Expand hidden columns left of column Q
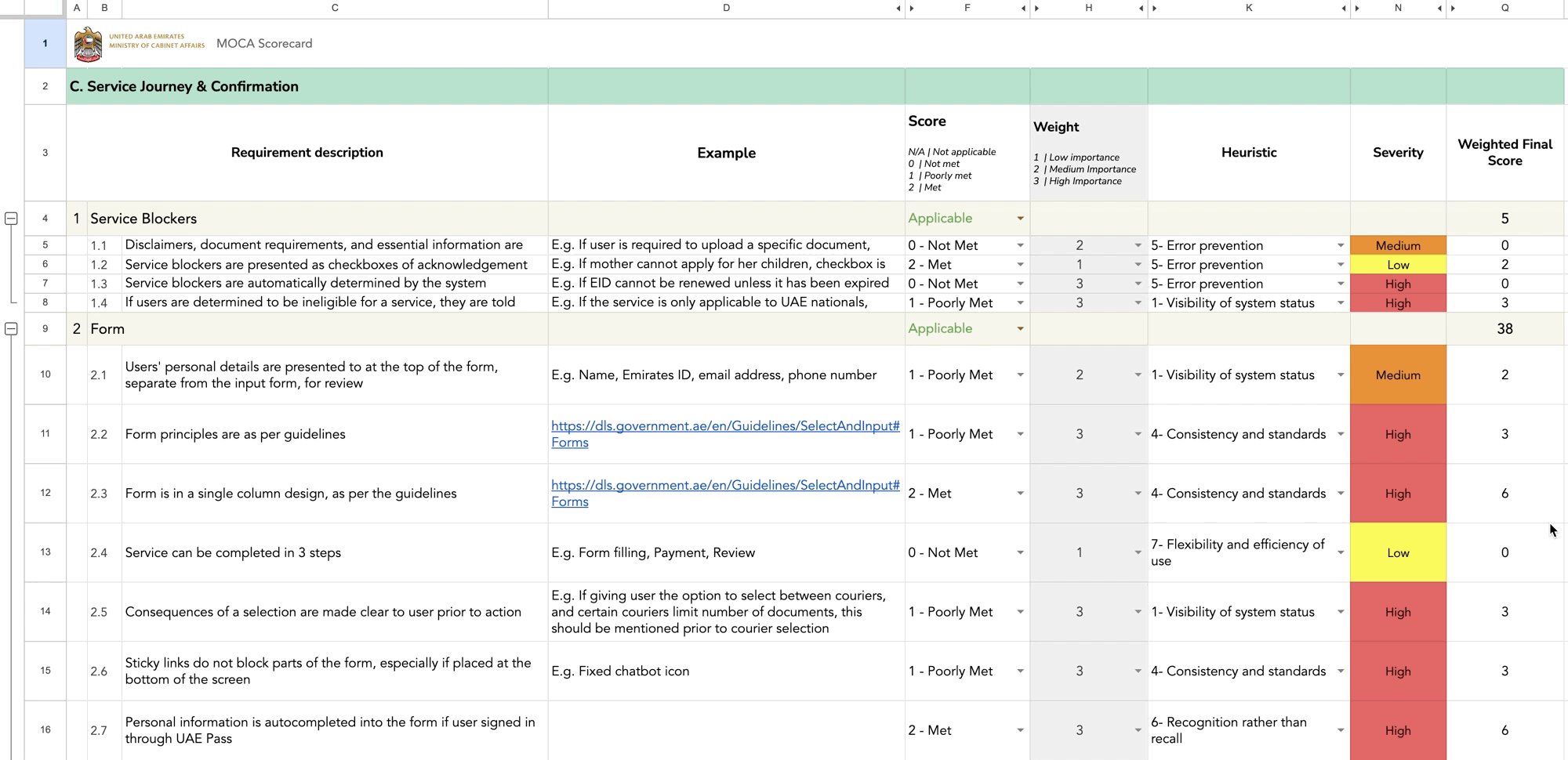This screenshot has height=760, width=1568. (x=1453, y=8)
